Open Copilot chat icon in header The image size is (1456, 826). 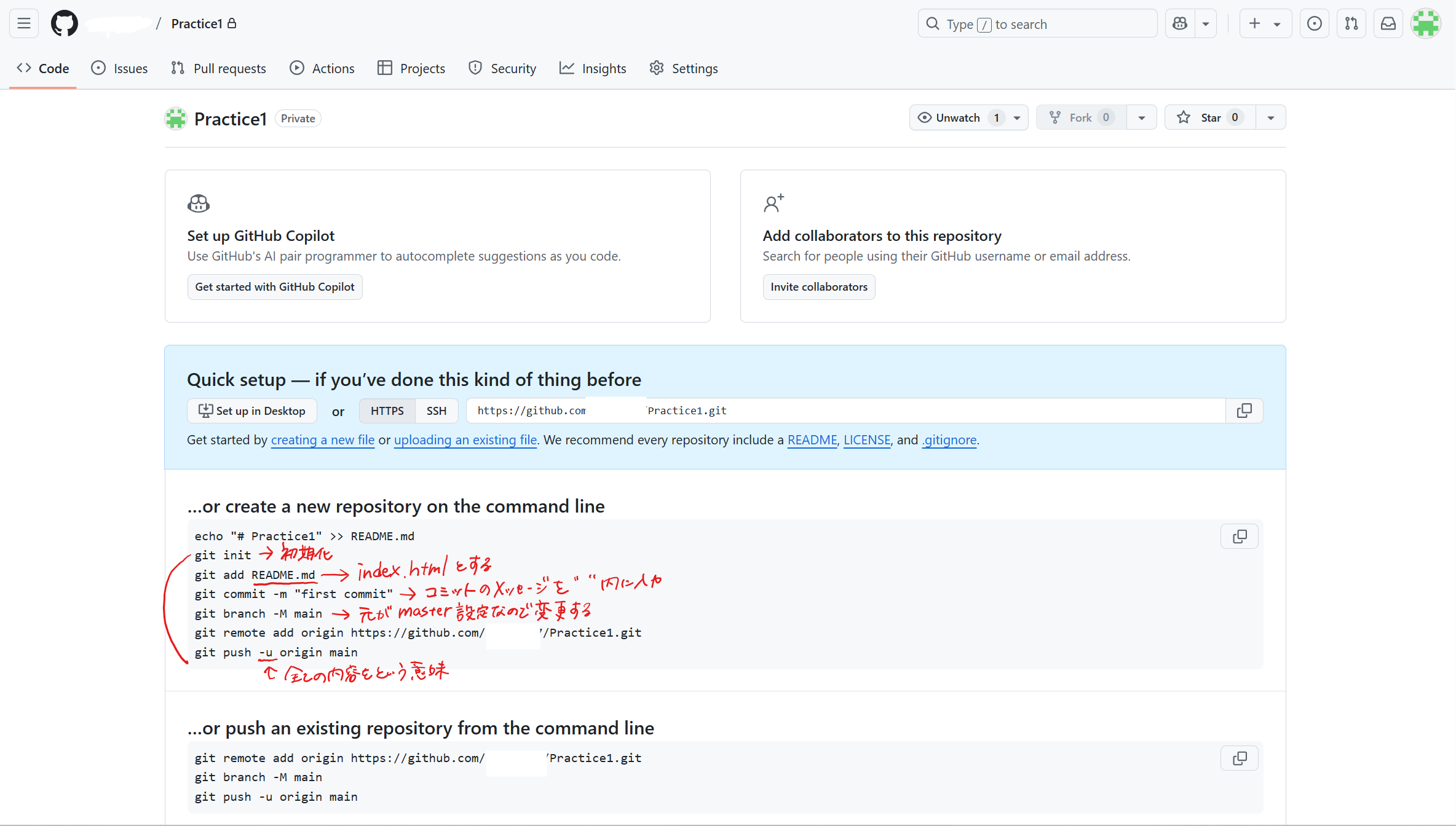coord(1179,23)
